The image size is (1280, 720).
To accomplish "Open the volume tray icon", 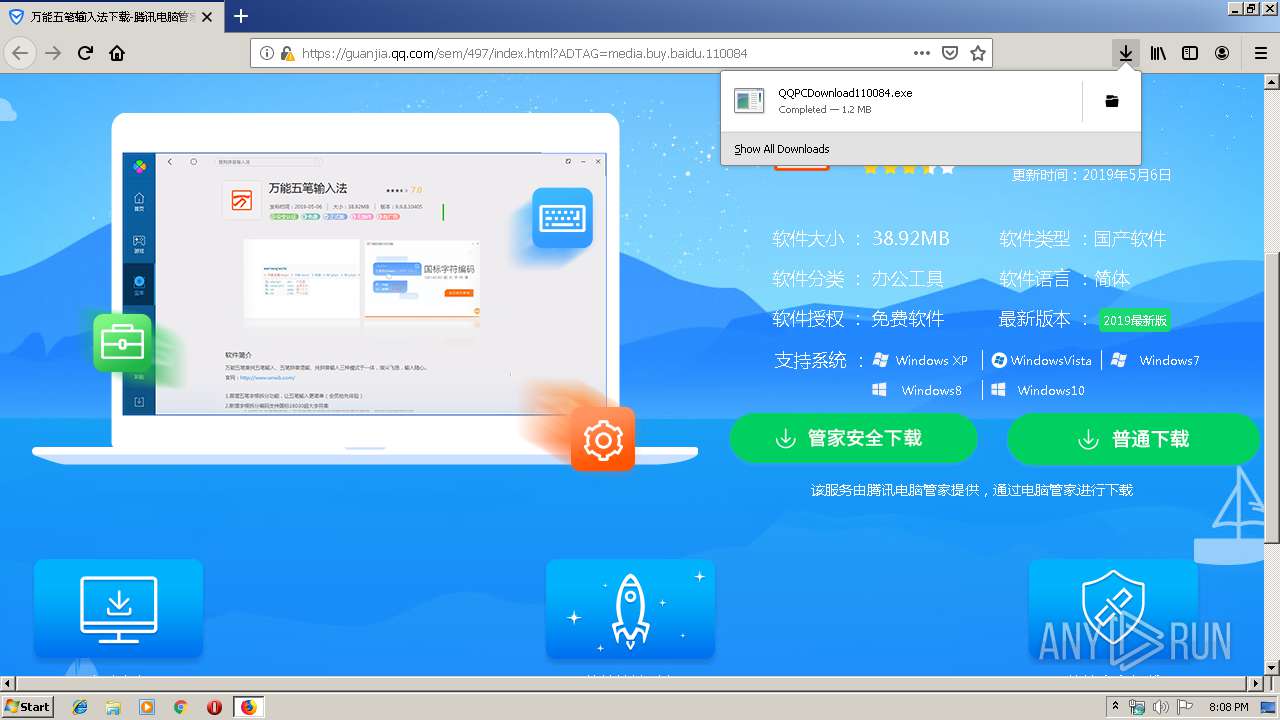I will tap(1160, 707).
